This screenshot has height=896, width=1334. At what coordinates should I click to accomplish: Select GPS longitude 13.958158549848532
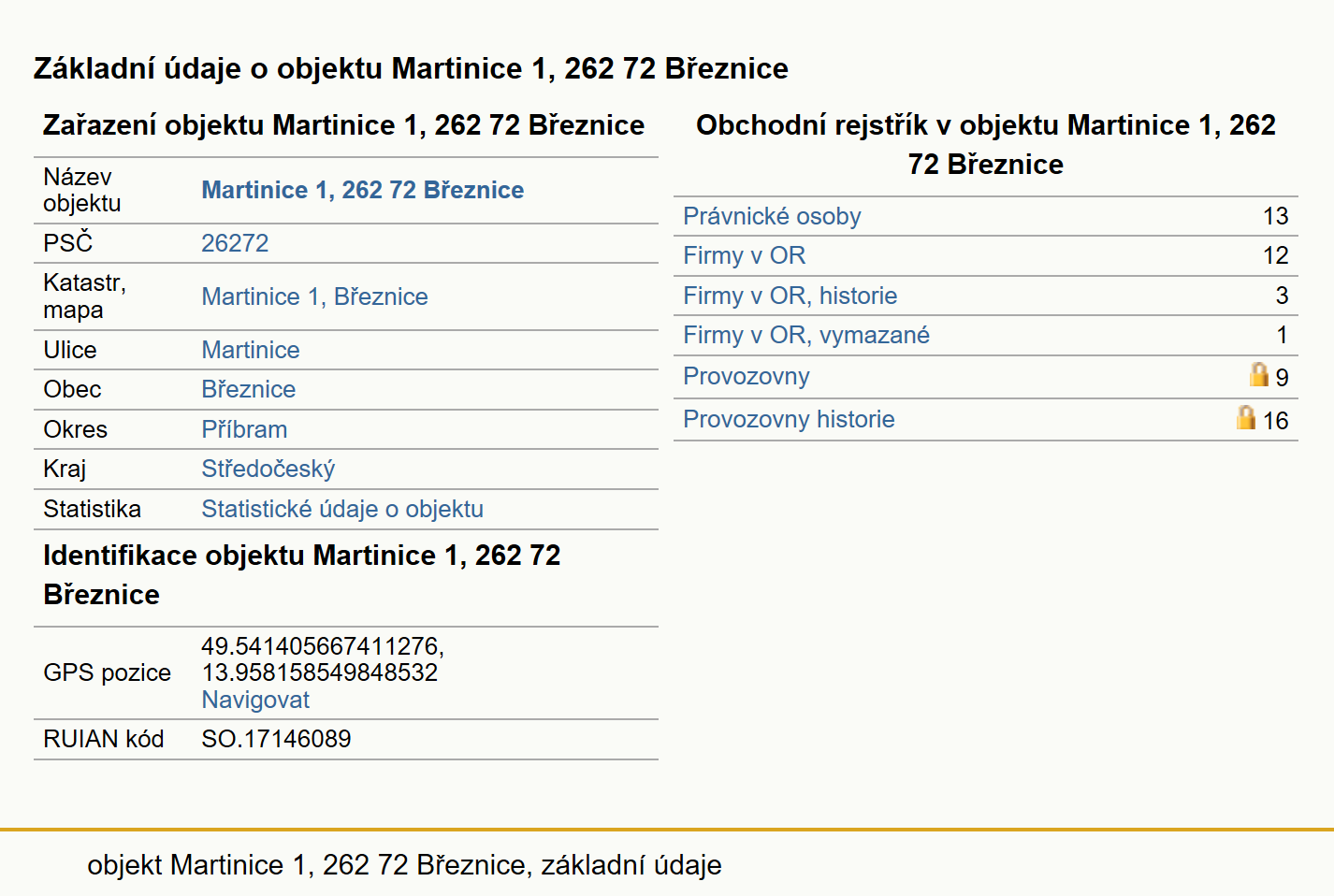pyautogui.click(x=320, y=672)
